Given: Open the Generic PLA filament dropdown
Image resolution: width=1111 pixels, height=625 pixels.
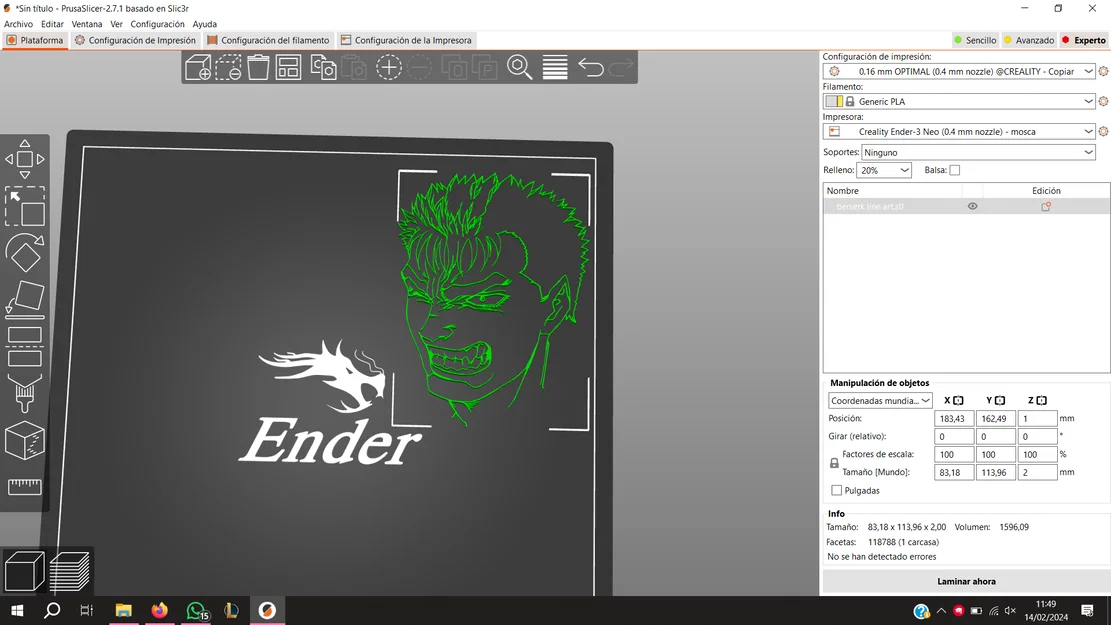Looking at the screenshot, I should (x=959, y=101).
